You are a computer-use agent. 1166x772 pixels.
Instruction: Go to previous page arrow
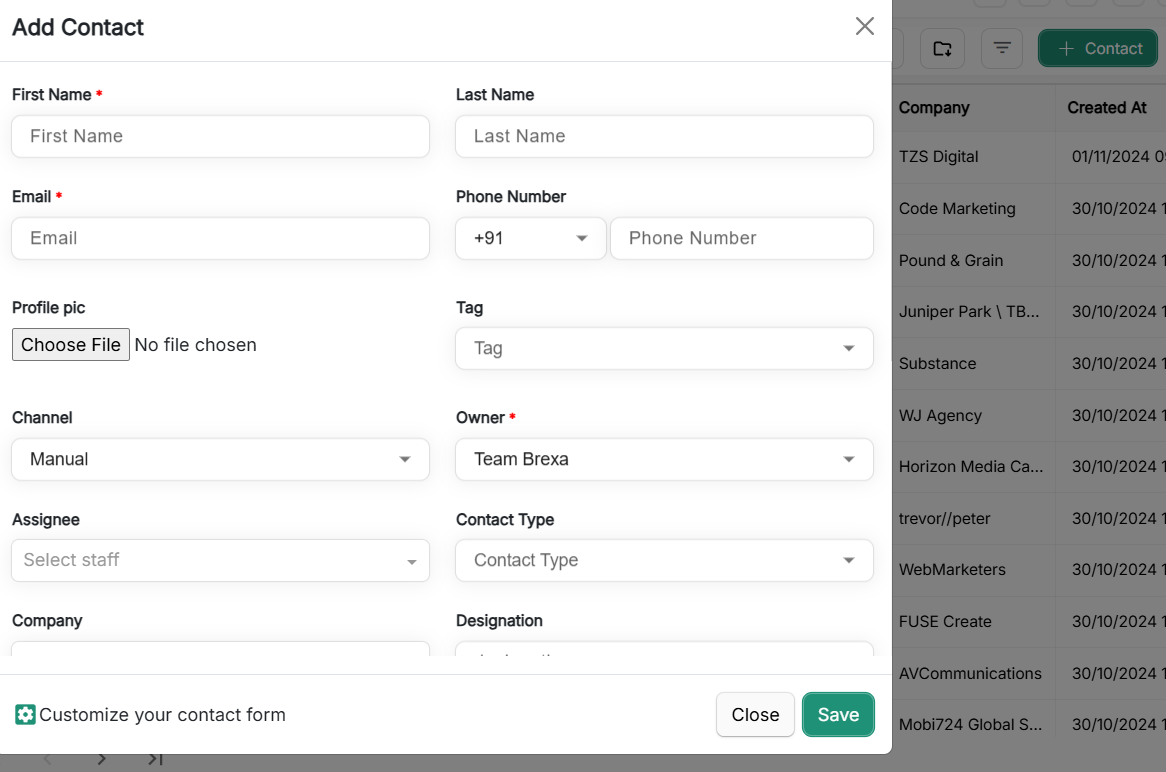tap(47, 760)
